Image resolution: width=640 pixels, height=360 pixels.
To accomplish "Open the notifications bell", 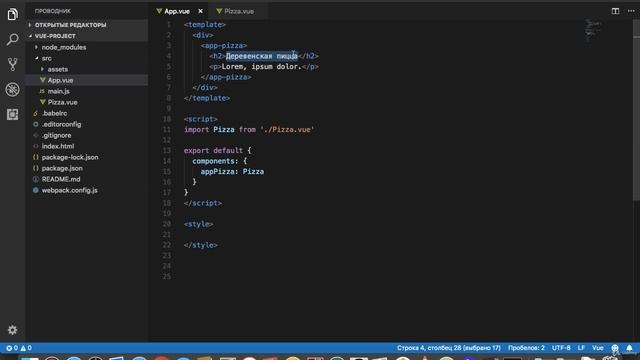I will (x=629, y=348).
